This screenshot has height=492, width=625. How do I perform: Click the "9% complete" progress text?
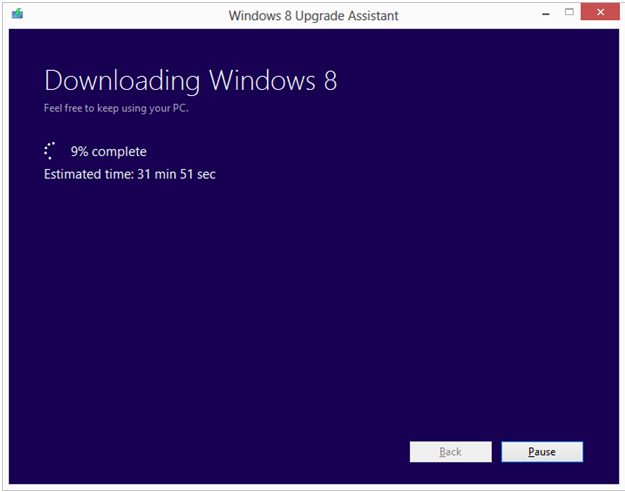click(108, 152)
